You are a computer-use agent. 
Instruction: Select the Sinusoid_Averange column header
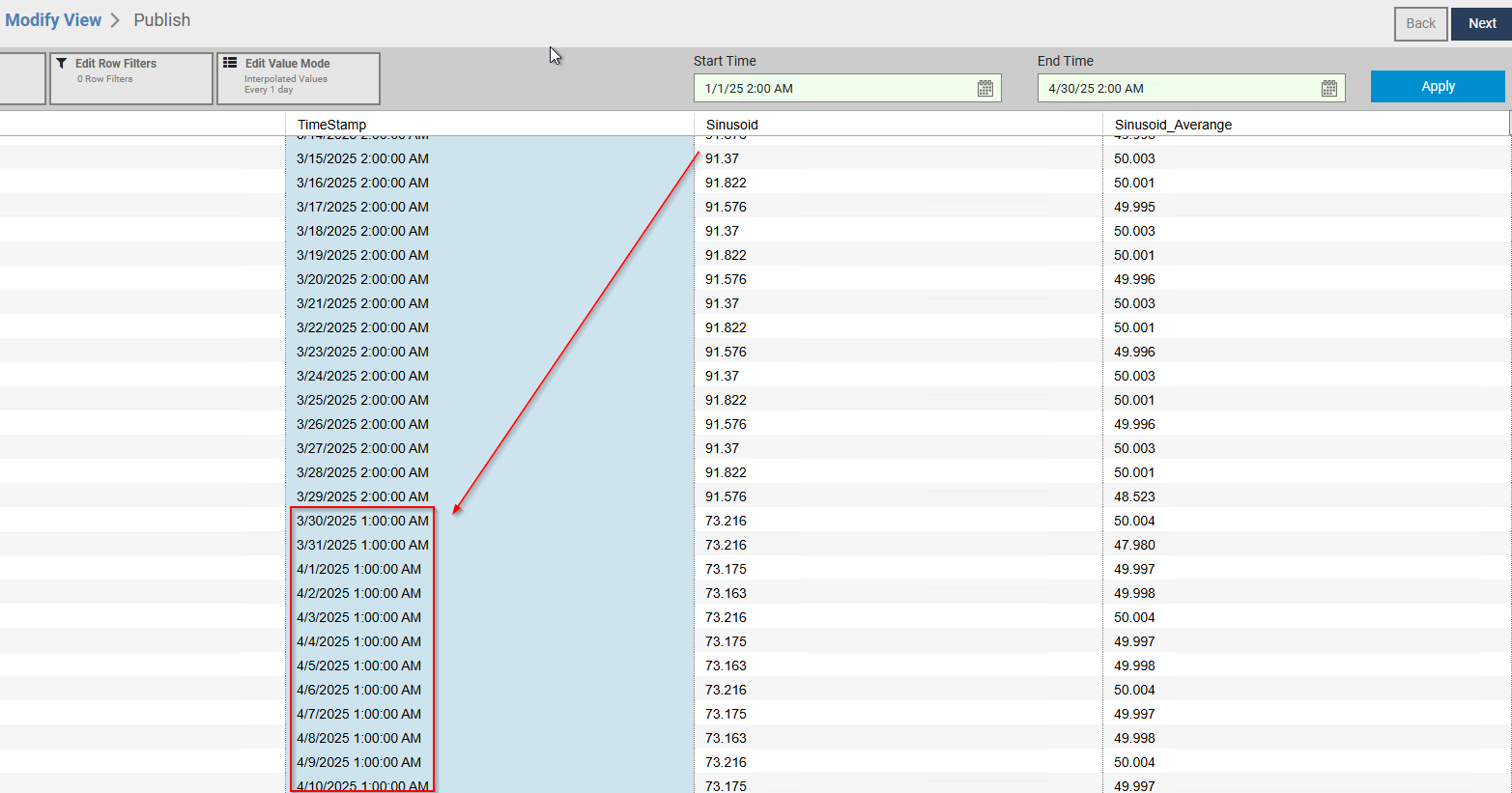click(1173, 125)
